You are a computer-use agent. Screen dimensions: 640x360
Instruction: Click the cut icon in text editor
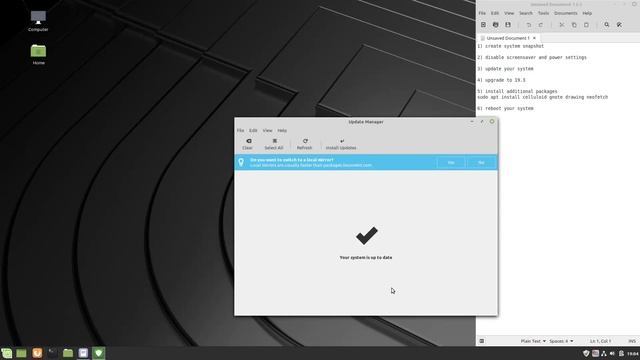pos(562,25)
